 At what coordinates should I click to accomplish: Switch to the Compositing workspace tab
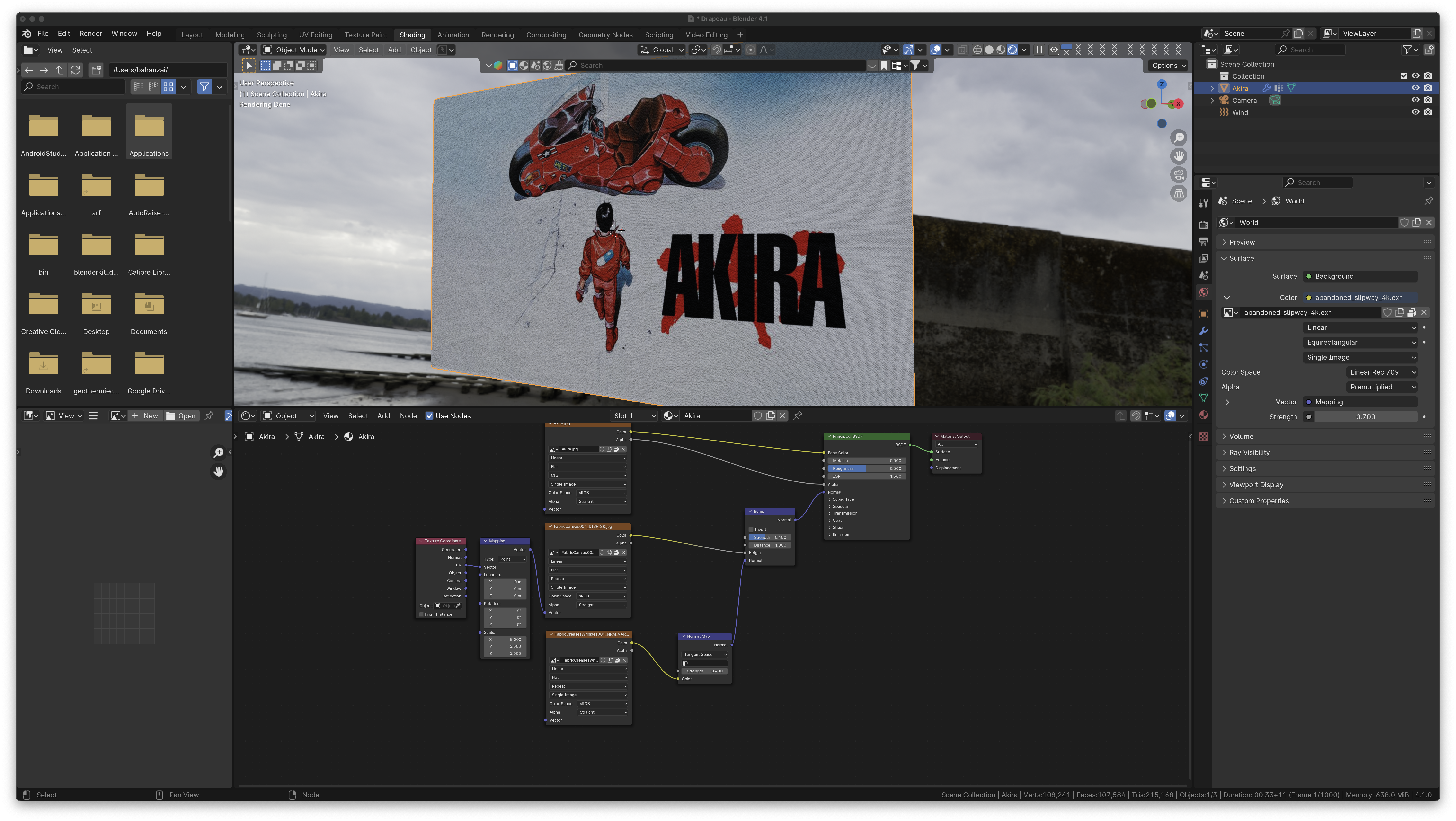tap(546, 35)
